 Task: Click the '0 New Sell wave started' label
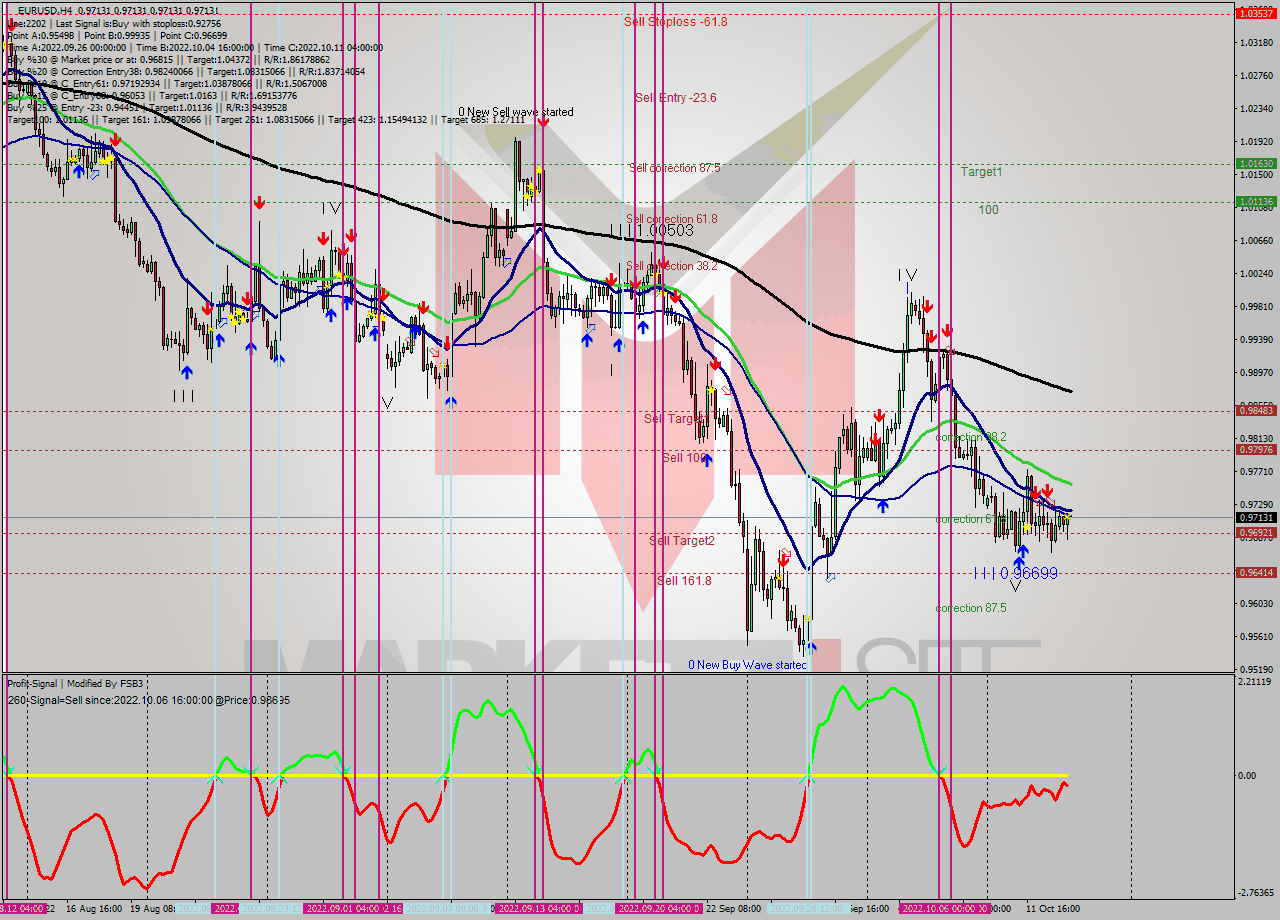(516, 112)
